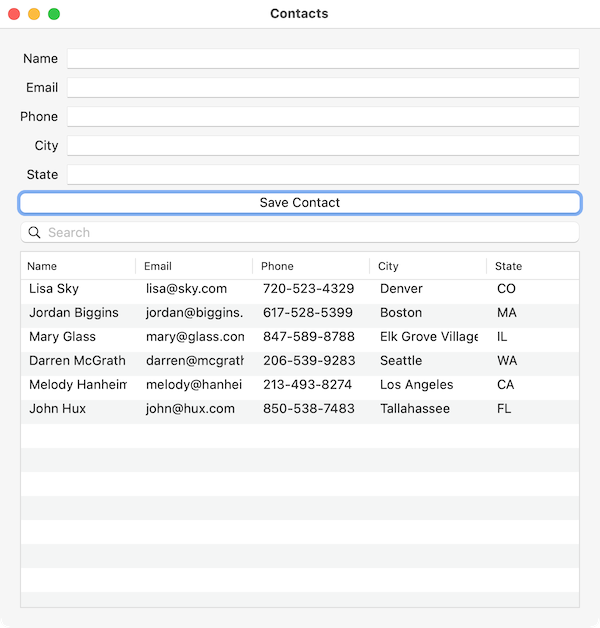Image resolution: width=600 pixels, height=628 pixels.
Task: Click the MA state cell
Action: coord(507,313)
